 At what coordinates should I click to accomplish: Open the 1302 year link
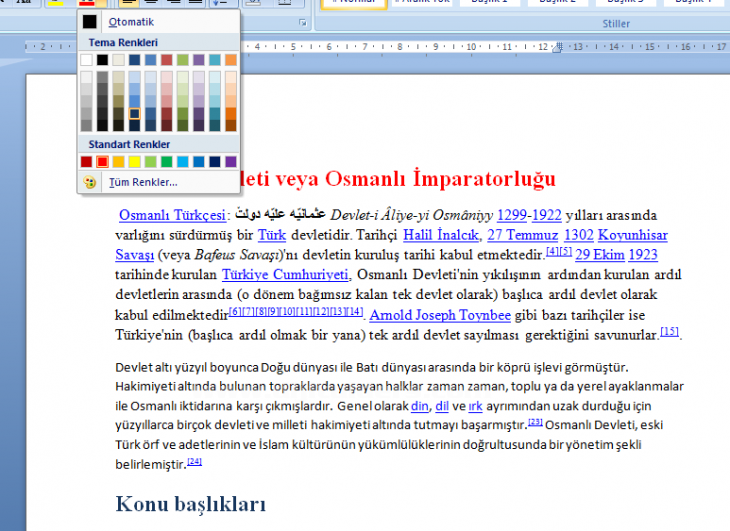tap(579, 235)
